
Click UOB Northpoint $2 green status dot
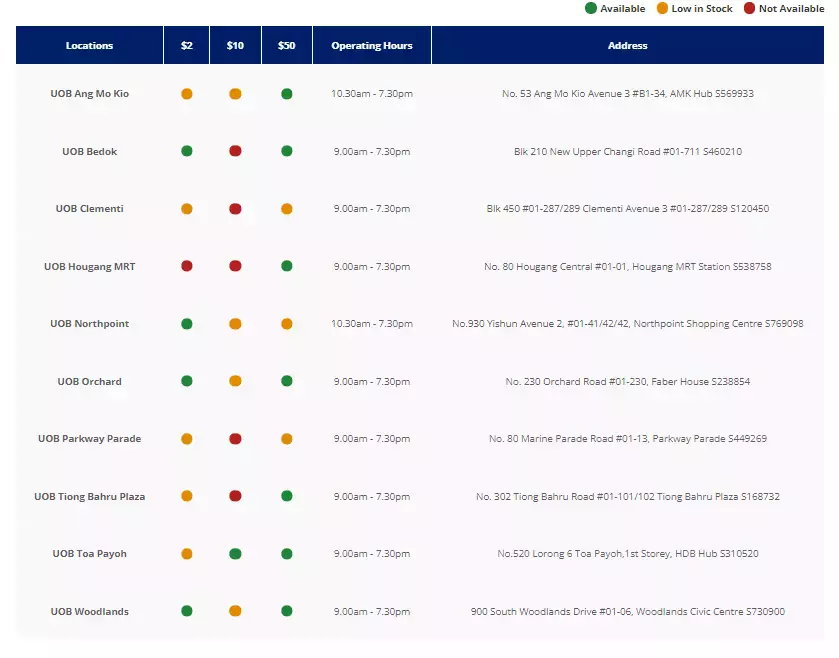[187, 324]
